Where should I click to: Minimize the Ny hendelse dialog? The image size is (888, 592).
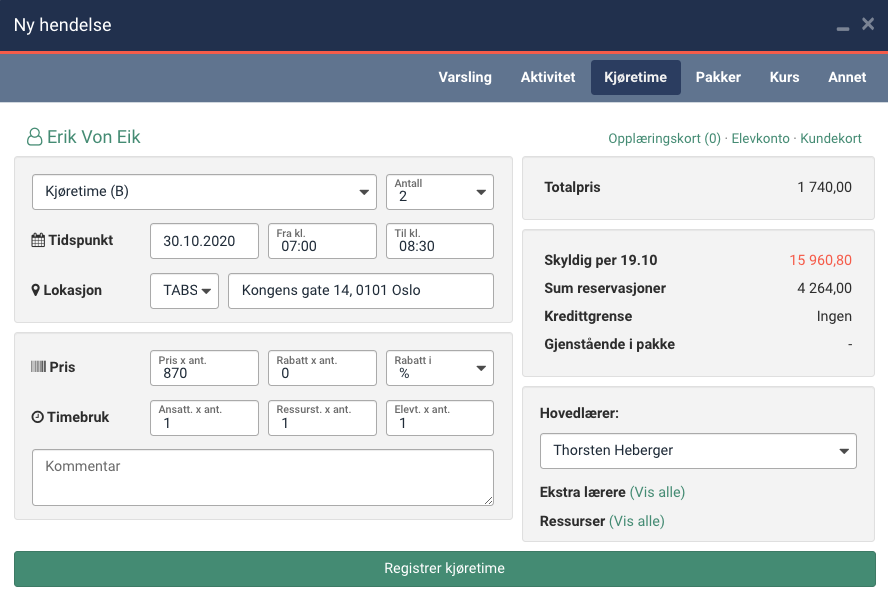point(843,28)
